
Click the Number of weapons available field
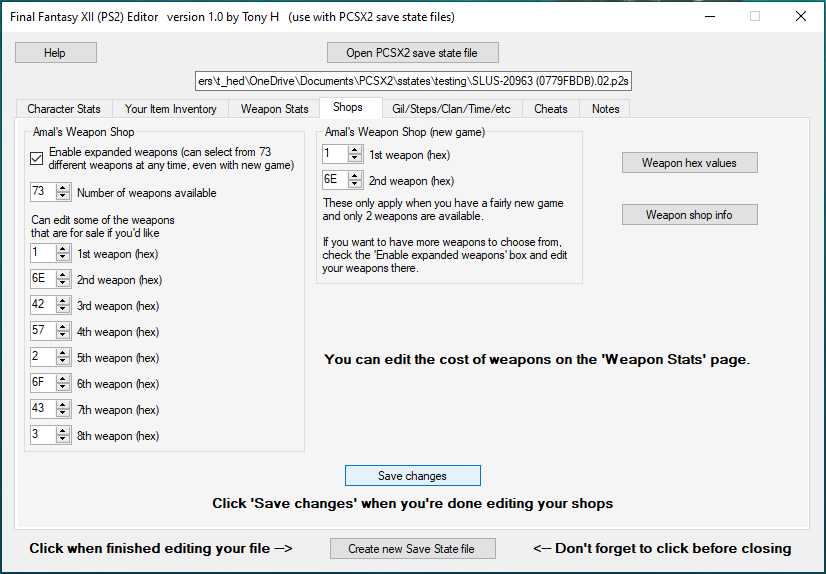[x=43, y=192]
